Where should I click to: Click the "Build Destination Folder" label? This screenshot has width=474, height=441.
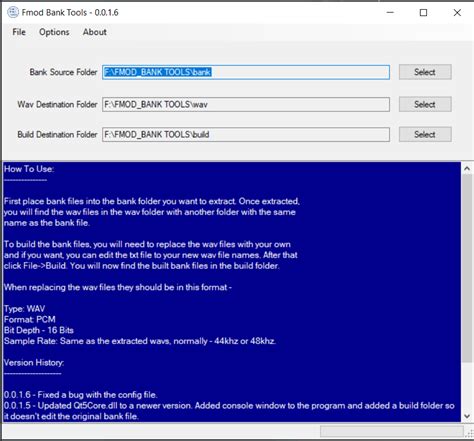coord(57,134)
